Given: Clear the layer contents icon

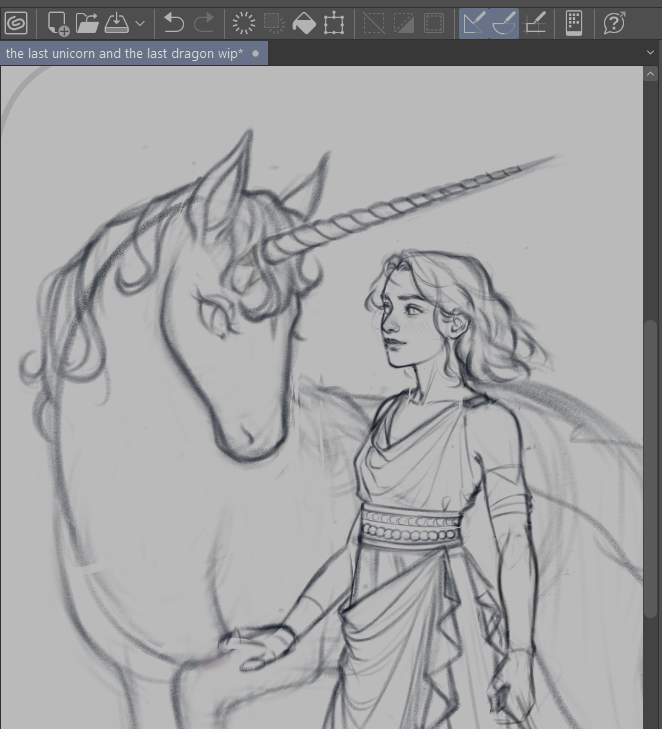Looking at the screenshot, I should (x=244, y=23).
